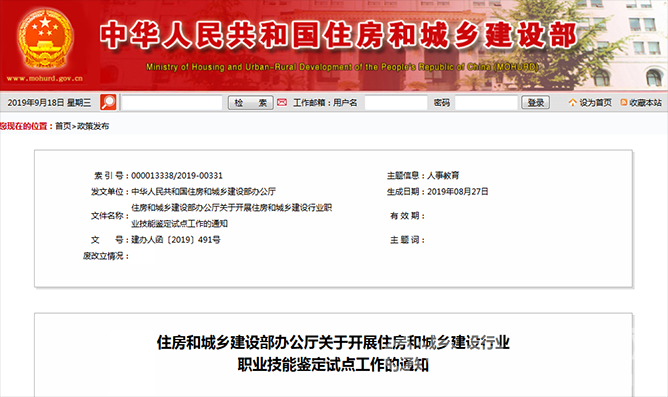
Task: Click the 有效期 label
Action: (407, 216)
